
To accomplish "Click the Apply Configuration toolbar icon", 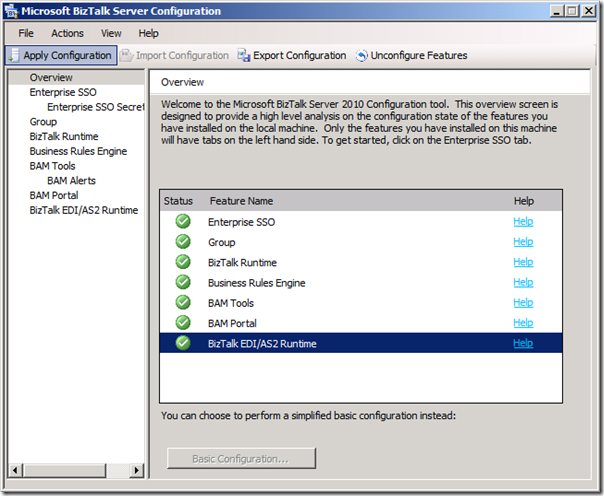I will tap(14, 56).
